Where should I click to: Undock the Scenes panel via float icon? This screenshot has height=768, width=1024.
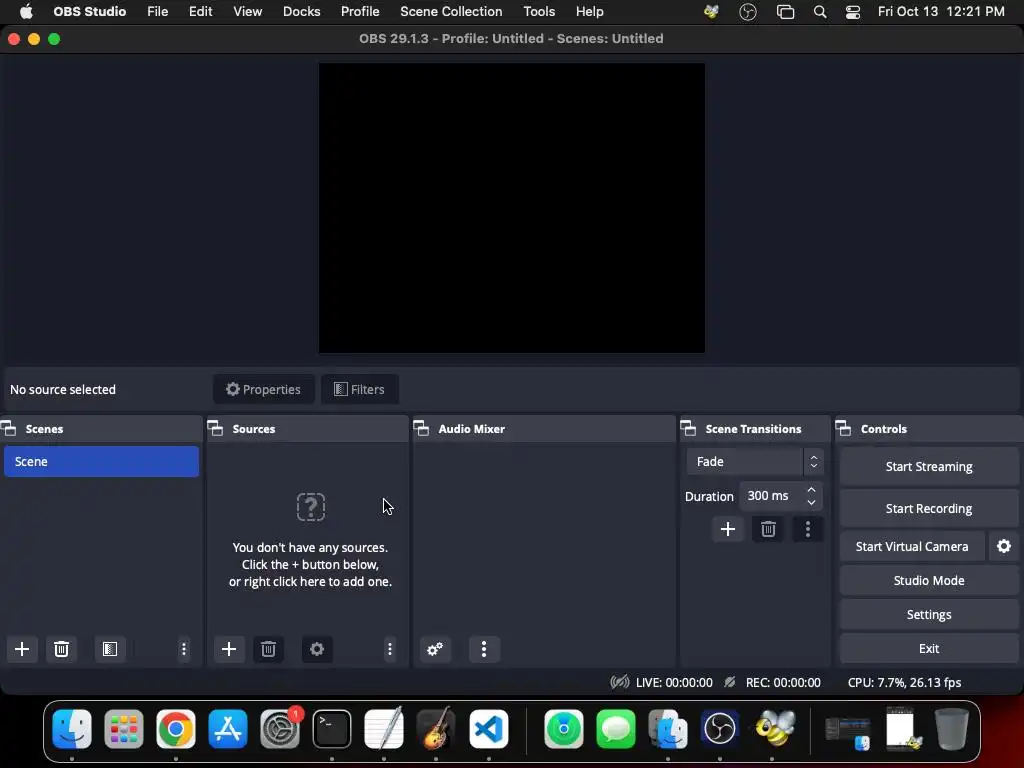pyautogui.click(x=8, y=428)
